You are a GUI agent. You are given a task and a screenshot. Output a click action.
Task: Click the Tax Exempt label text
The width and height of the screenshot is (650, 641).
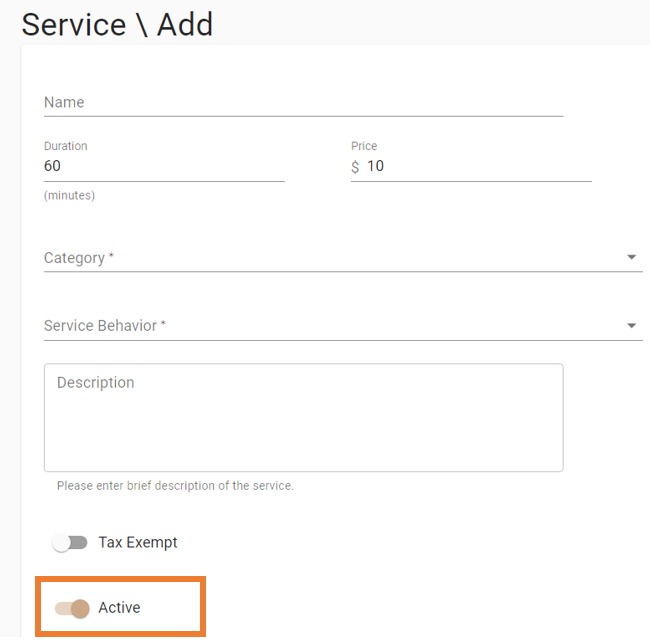[138, 542]
